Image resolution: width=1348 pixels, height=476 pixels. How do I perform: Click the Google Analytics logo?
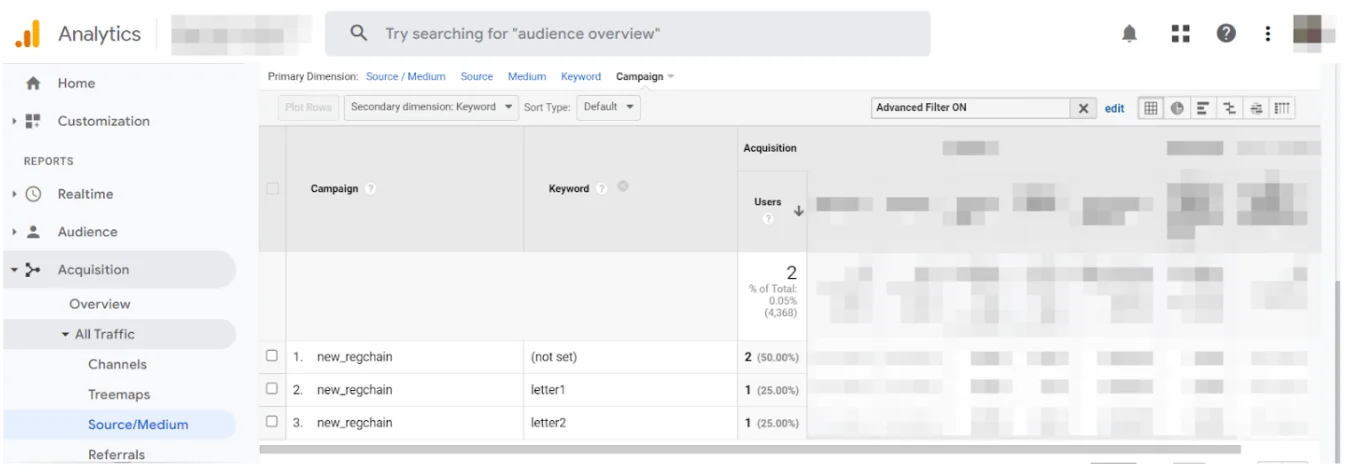click(x=27, y=34)
